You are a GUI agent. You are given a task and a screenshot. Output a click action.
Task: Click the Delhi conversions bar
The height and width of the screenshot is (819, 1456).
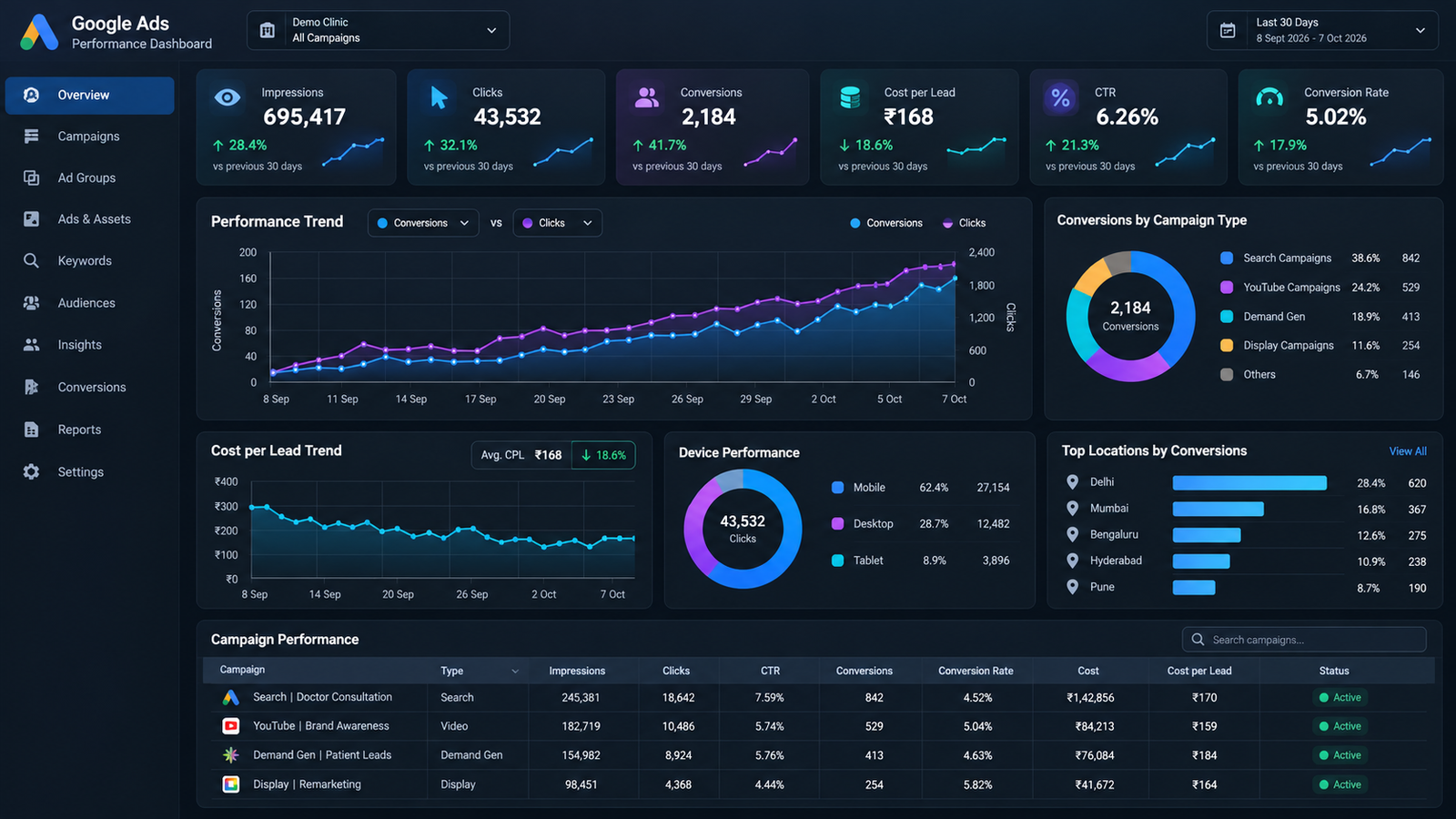coord(1249,483)
